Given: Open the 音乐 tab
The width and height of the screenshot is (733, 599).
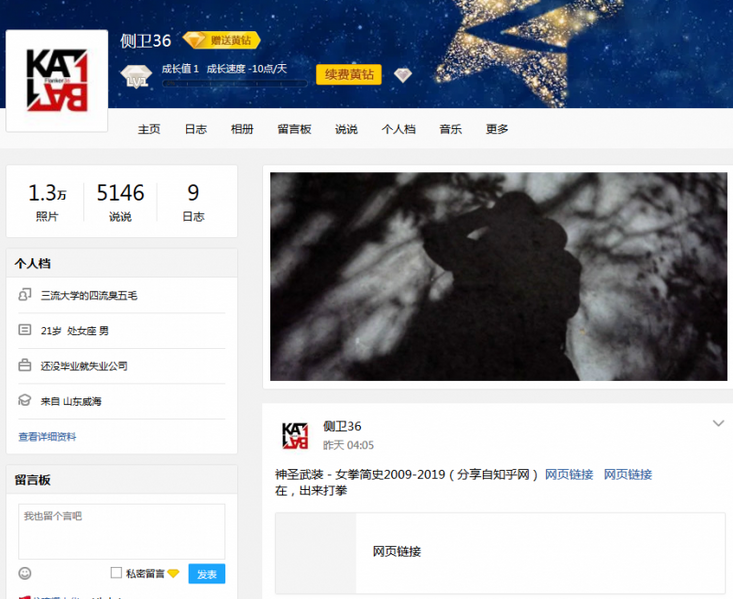Looking at the screenshot, I should pyautogui.click(x=451, y=129).
